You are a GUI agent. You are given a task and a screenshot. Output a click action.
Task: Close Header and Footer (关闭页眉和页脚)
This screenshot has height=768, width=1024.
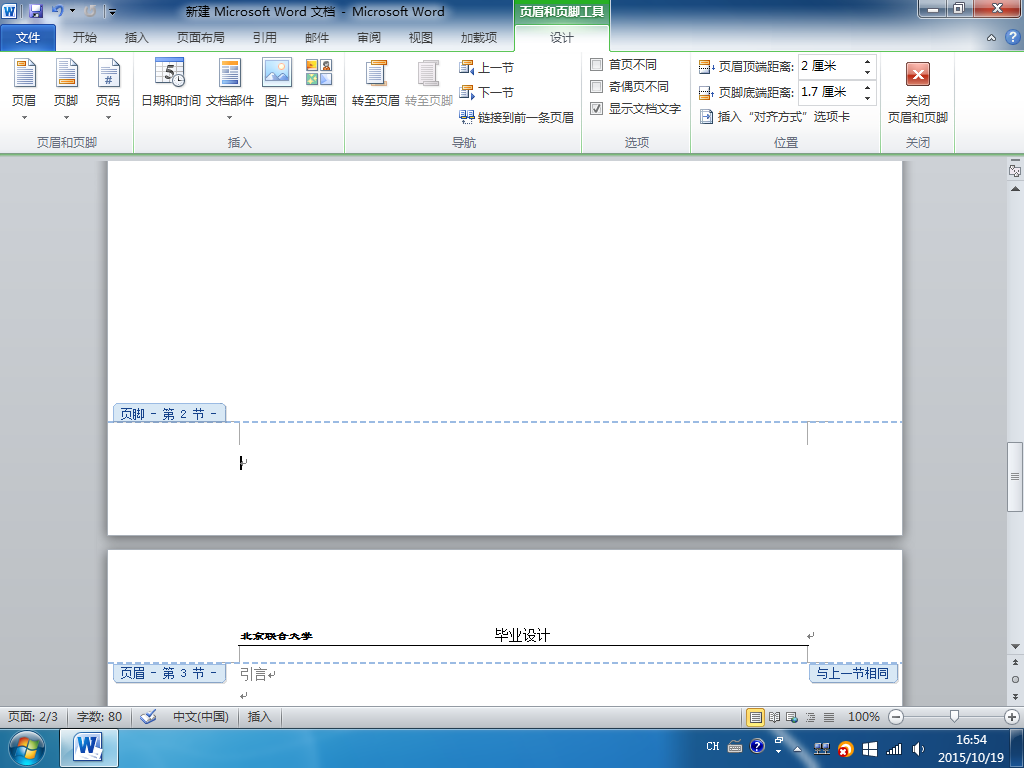tap(918, 91)
